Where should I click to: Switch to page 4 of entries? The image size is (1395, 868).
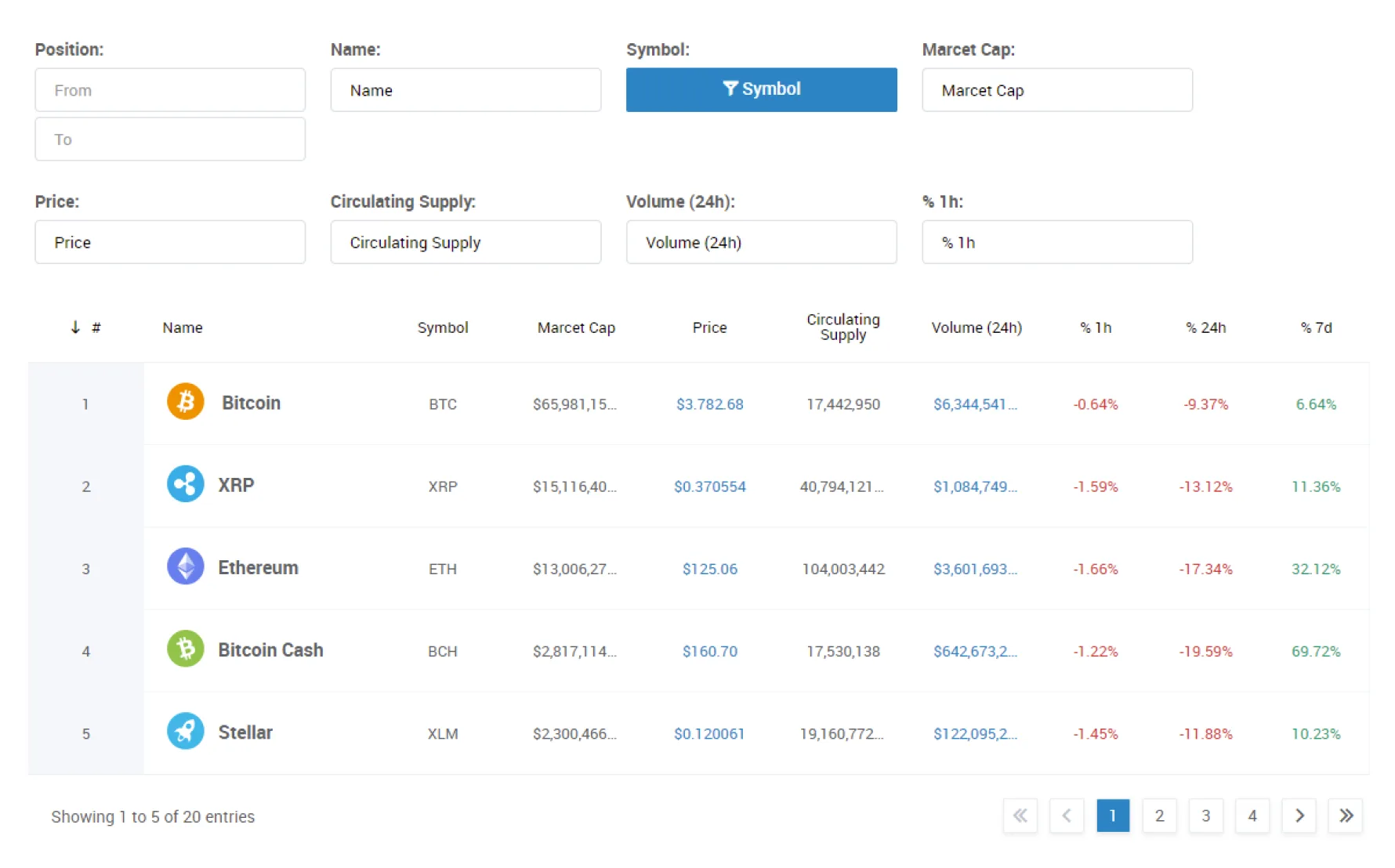[1252, 816]
